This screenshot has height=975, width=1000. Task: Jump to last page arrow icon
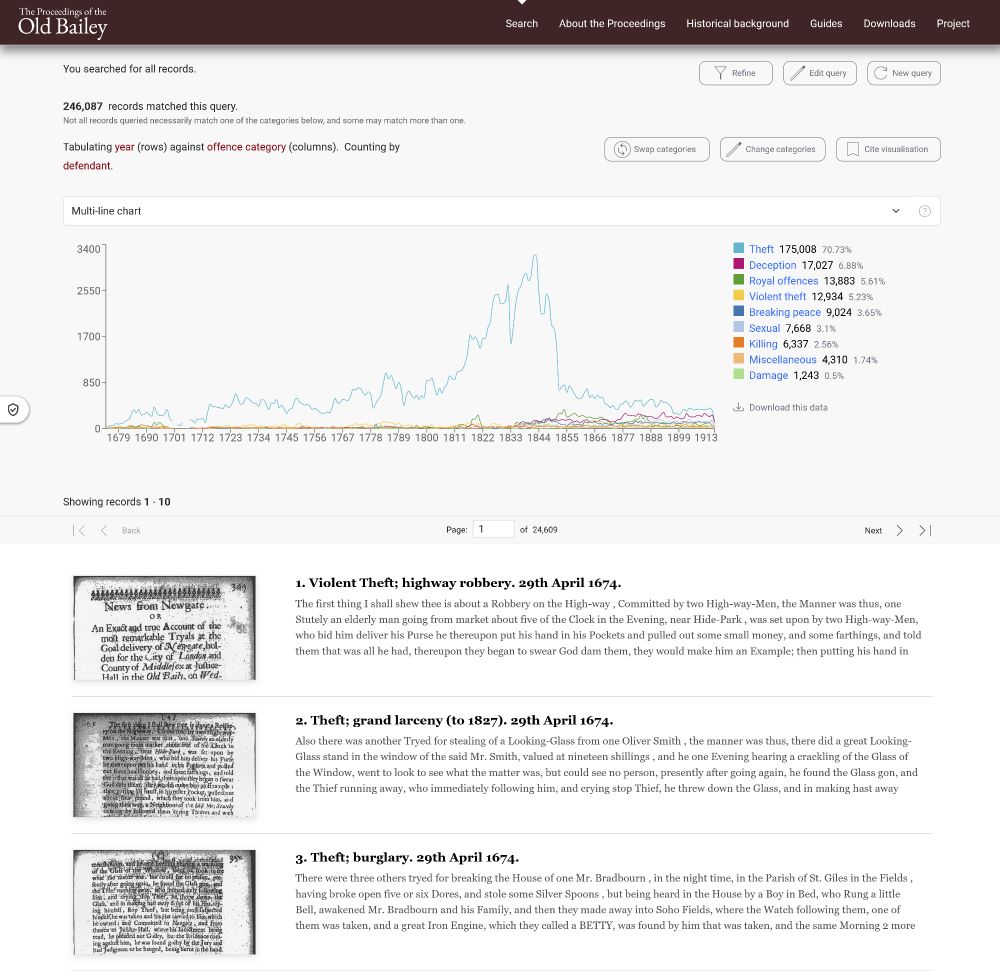tap(925, 531)
